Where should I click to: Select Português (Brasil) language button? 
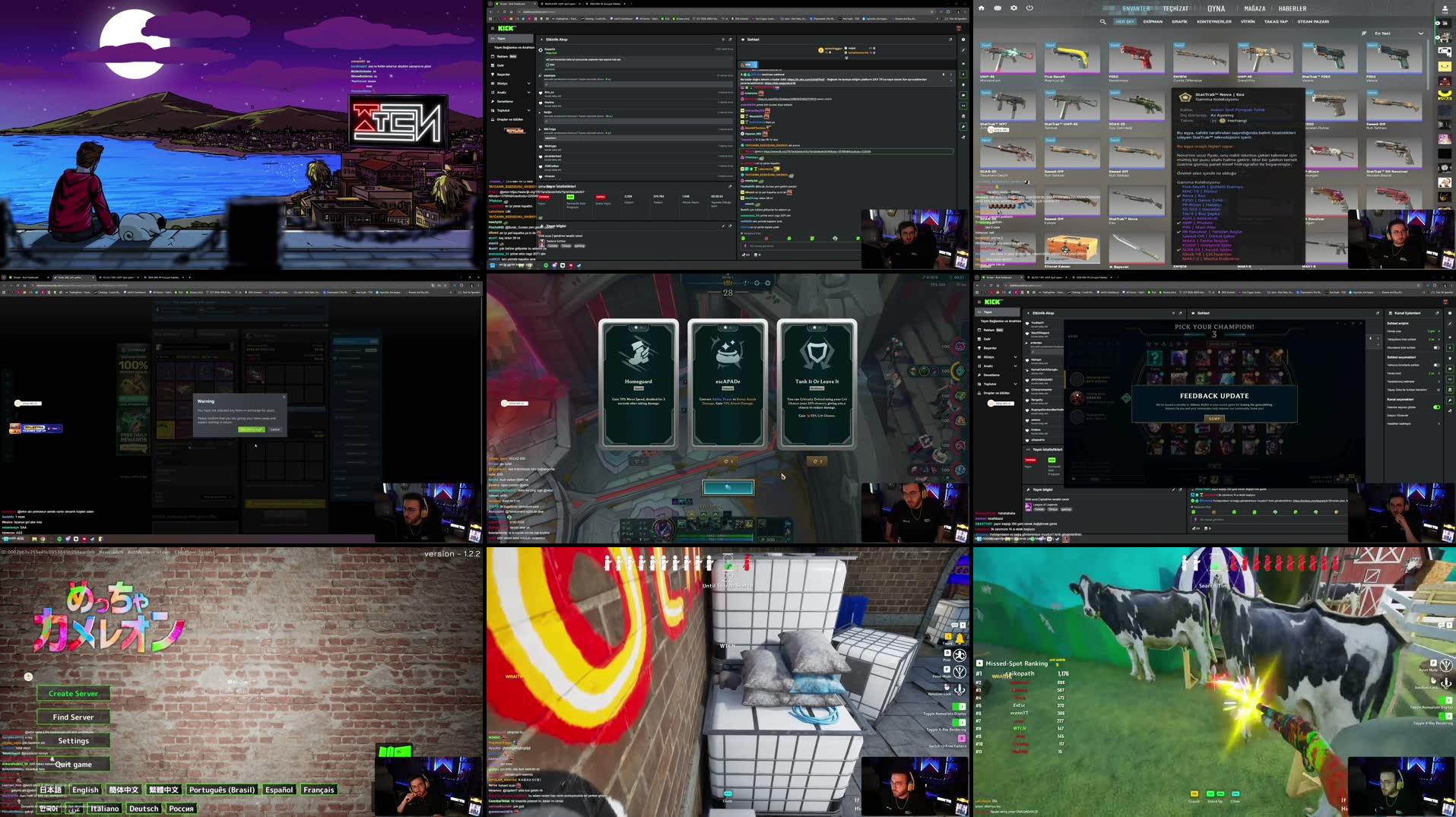[x=222, y=790]
